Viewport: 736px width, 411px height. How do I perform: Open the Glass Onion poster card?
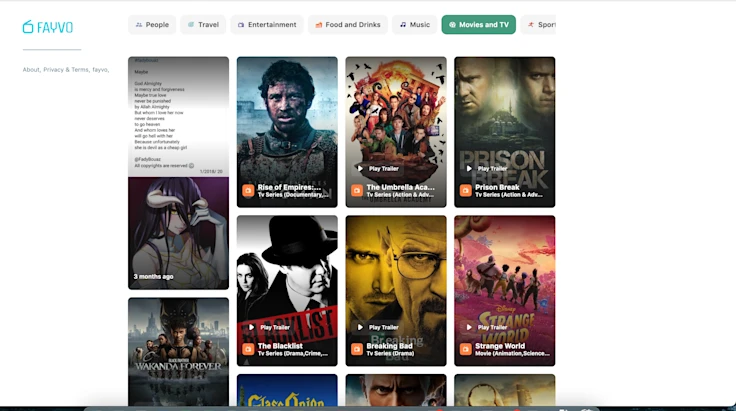(x=287, y=390)
